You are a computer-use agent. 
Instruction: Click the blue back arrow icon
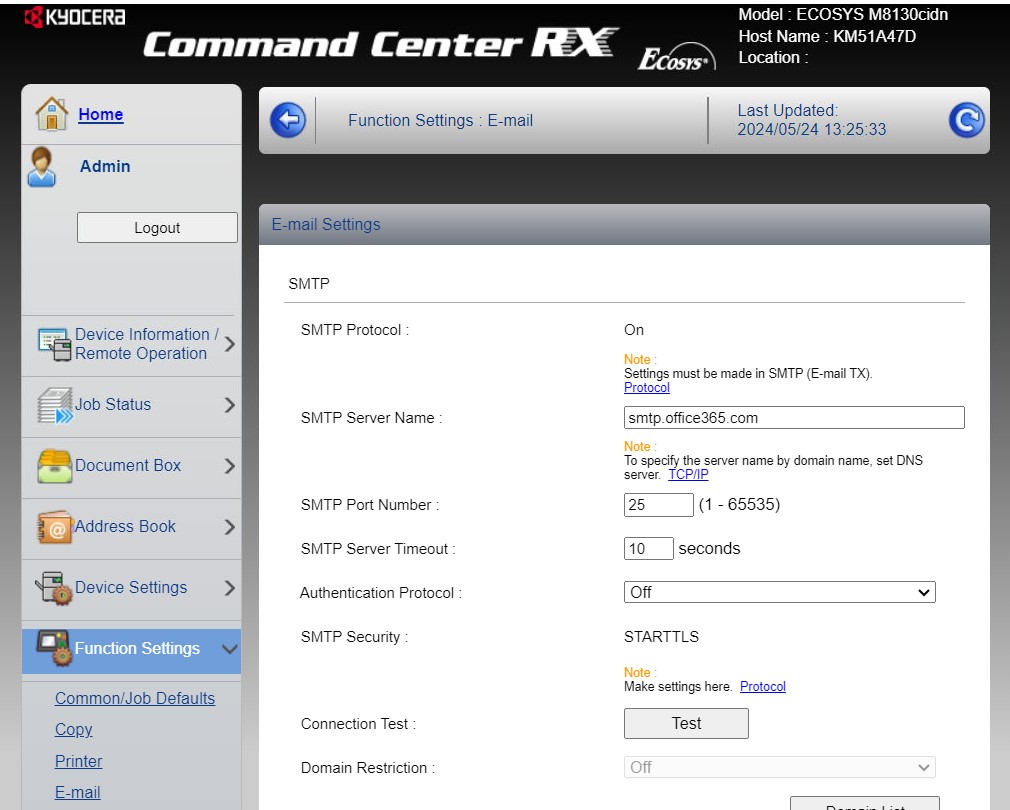288,121
